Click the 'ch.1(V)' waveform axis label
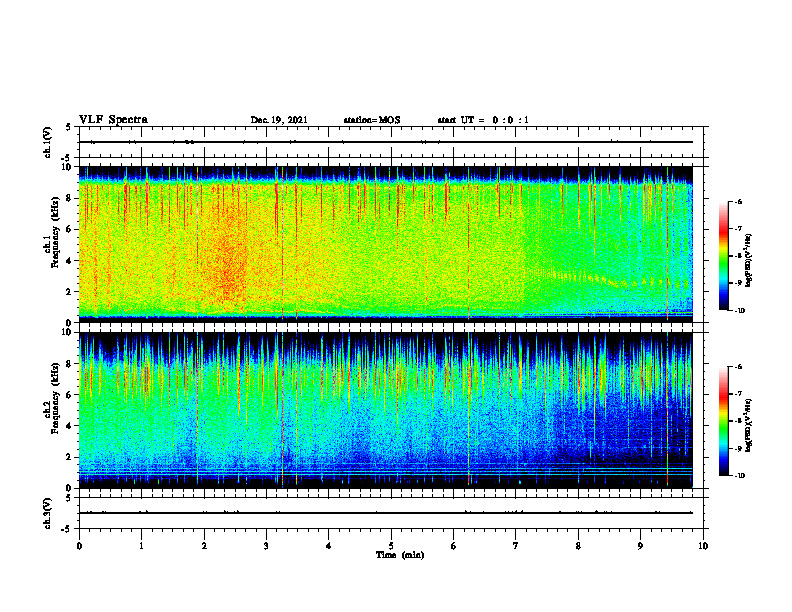The image size is (792, 612). 48,142
